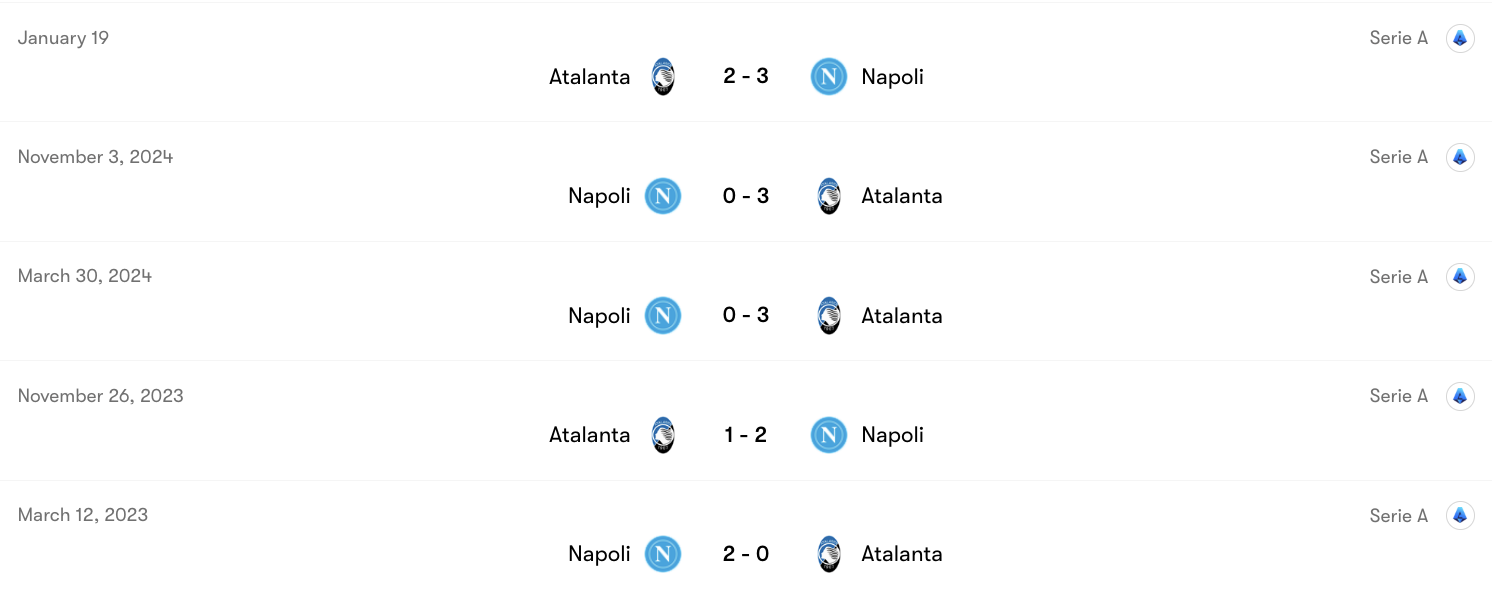
Task: Click the 0 - 3 score from March 30, 2024
Action: coord(745,315)
